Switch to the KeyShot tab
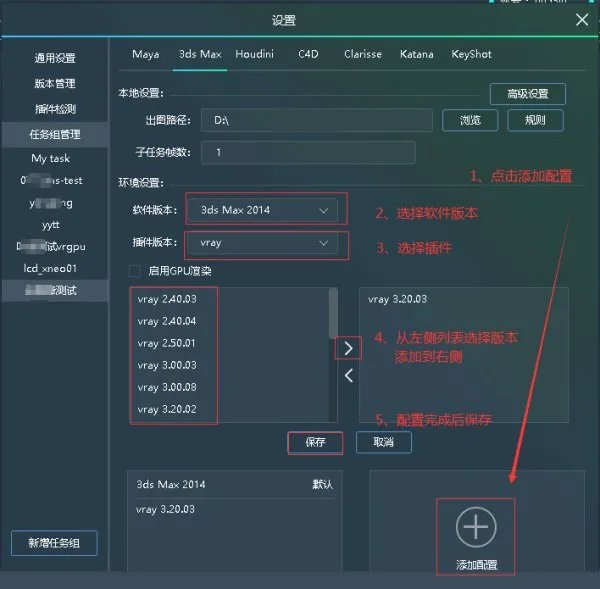Image resolution: width=600 pixels, height=589 pixels. (471, 54)
